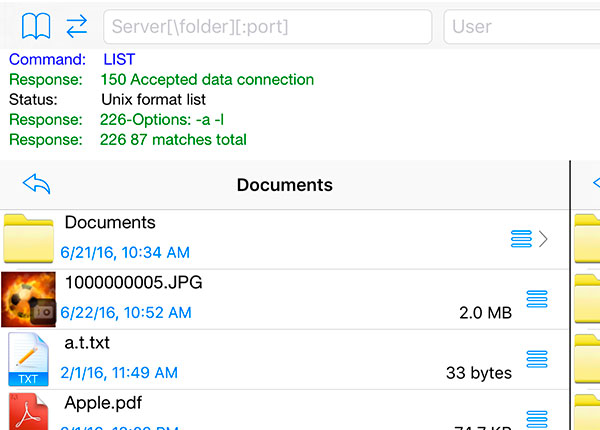Select the 1000000005.JPG file name
600x430 pixels.
pyautogui.click(x=133, y=283)
